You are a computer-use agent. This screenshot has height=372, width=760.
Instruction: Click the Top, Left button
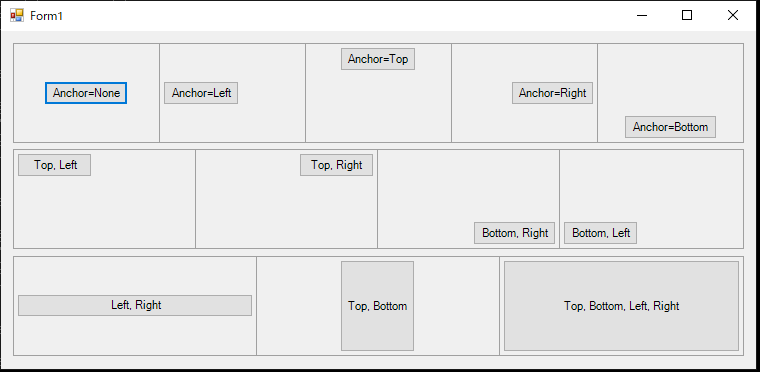[55, 165]
